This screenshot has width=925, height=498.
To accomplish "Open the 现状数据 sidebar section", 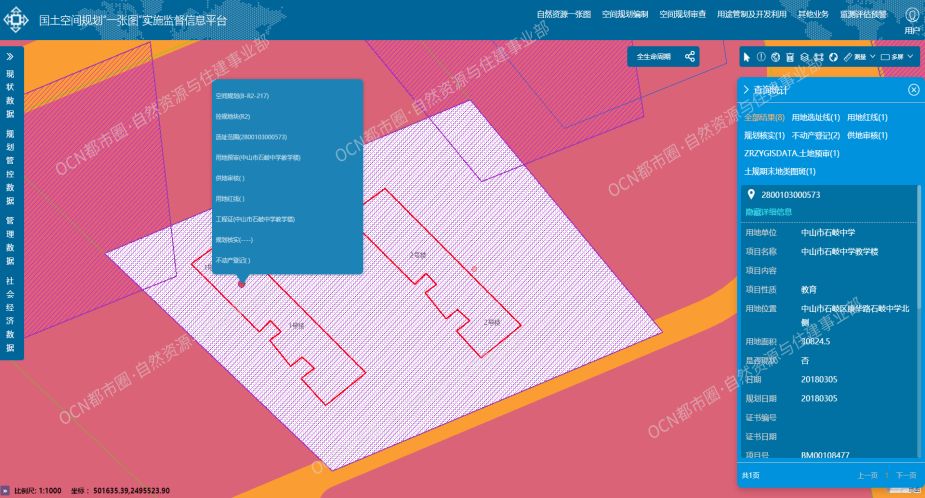I will [10, 93].
